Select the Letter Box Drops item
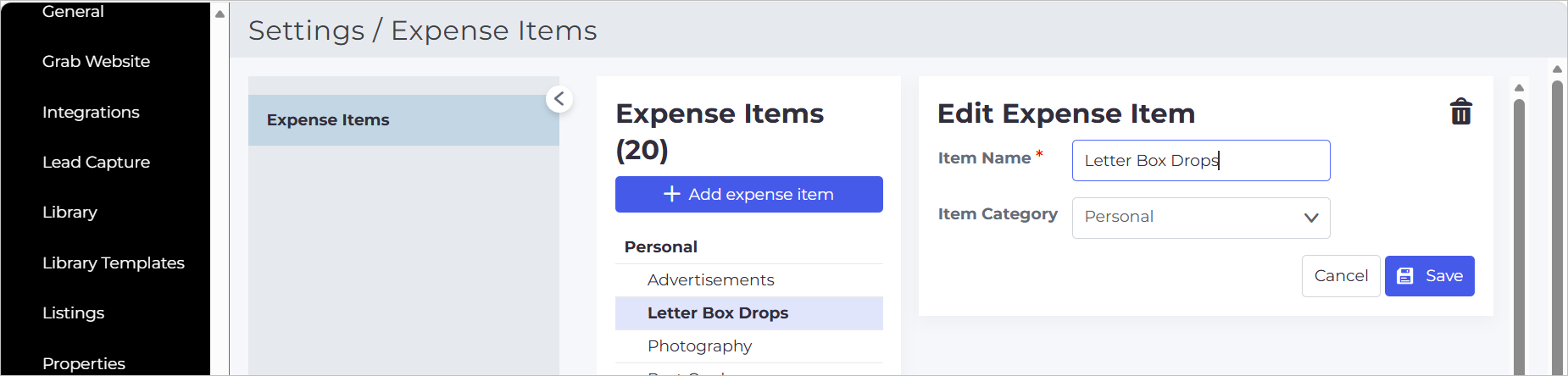1568x376 pixels. (748, 313)
